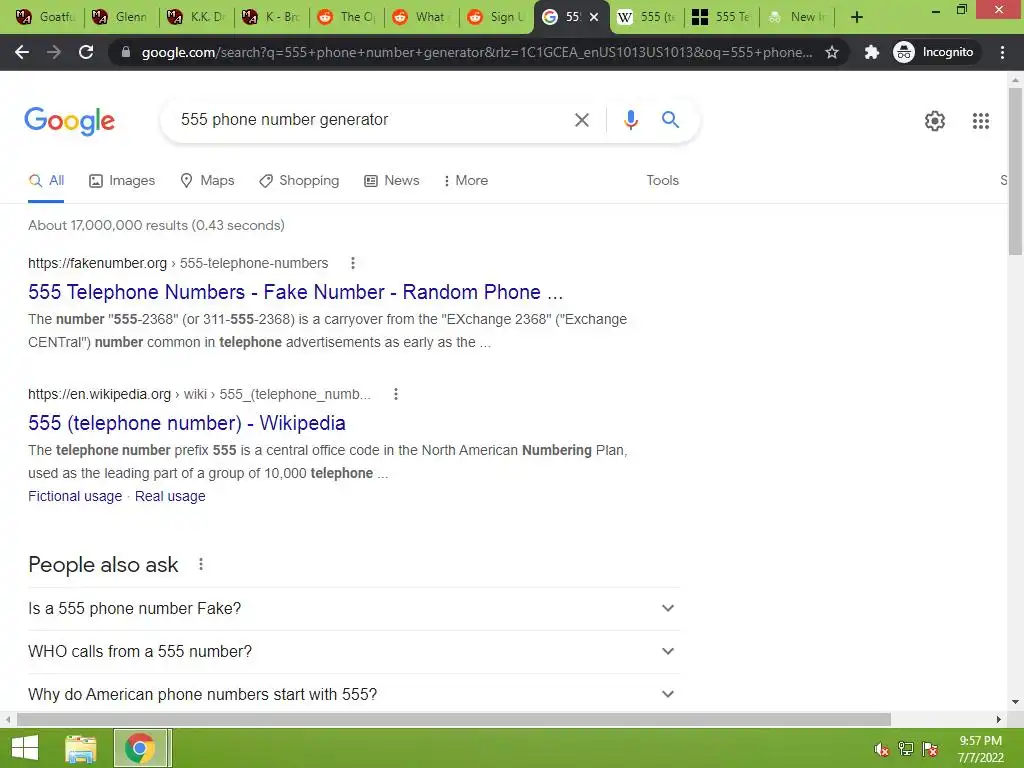Image resolution: width=1024 pixels, height=768 pixels.
Task: Click the 'About 17,000,000 results' text
Action: (156, 225)
